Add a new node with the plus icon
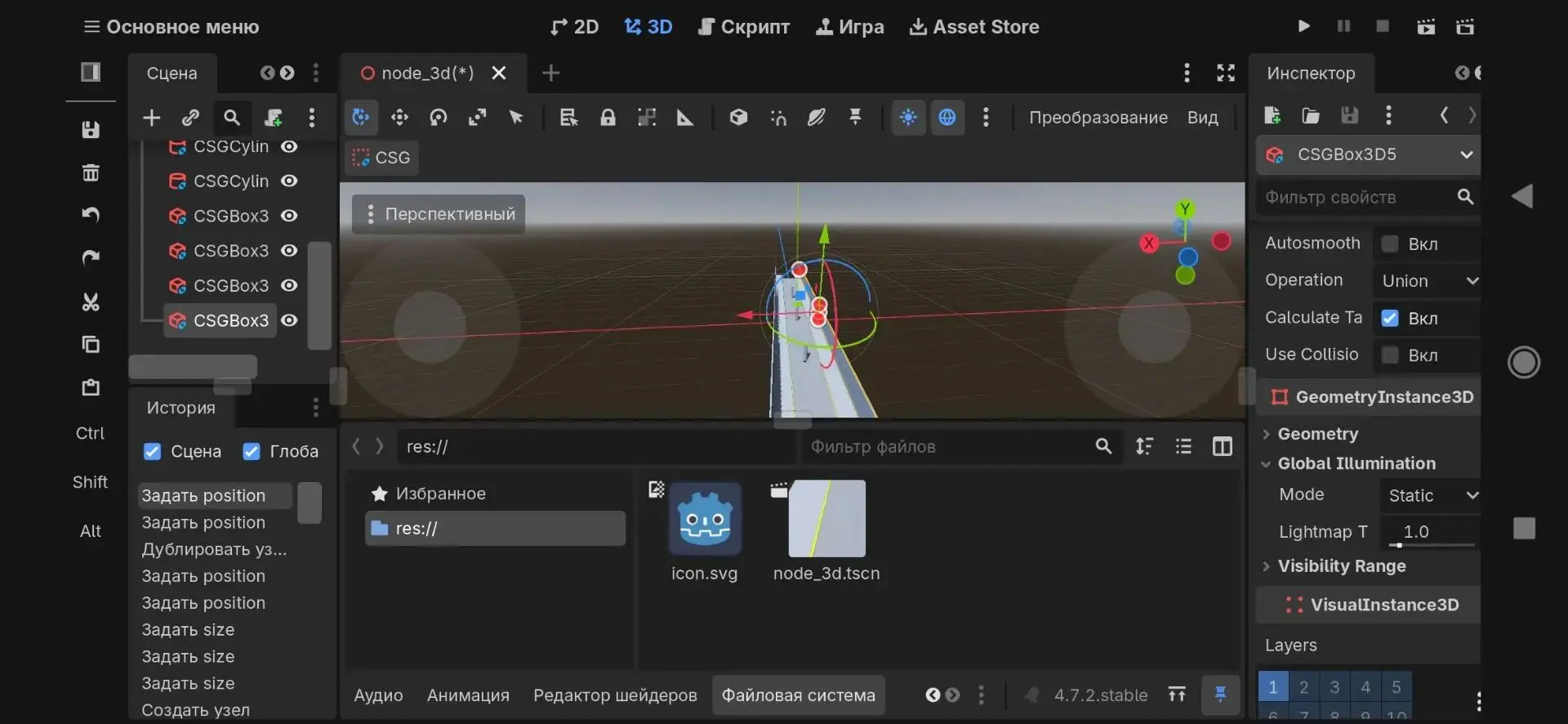Image resolution: width=1568 pixels, height=724 pixels. (151, 118)
